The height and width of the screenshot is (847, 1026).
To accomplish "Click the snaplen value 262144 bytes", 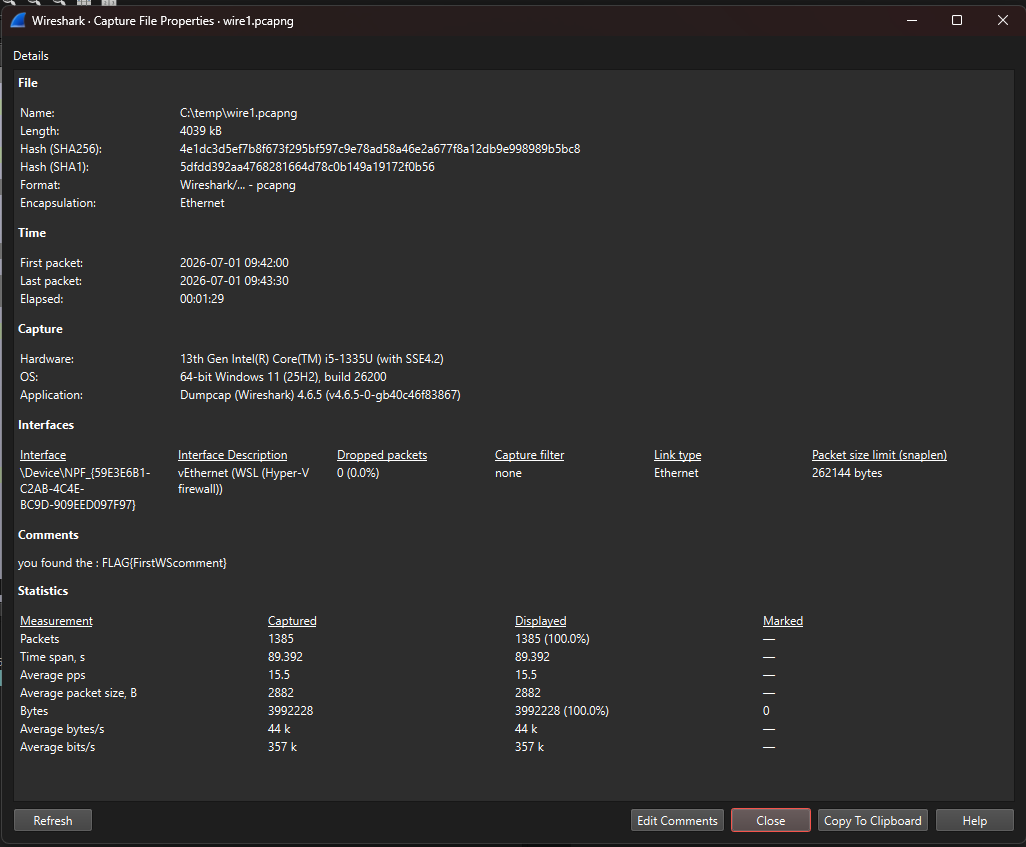I will click(x=847, y=473).
